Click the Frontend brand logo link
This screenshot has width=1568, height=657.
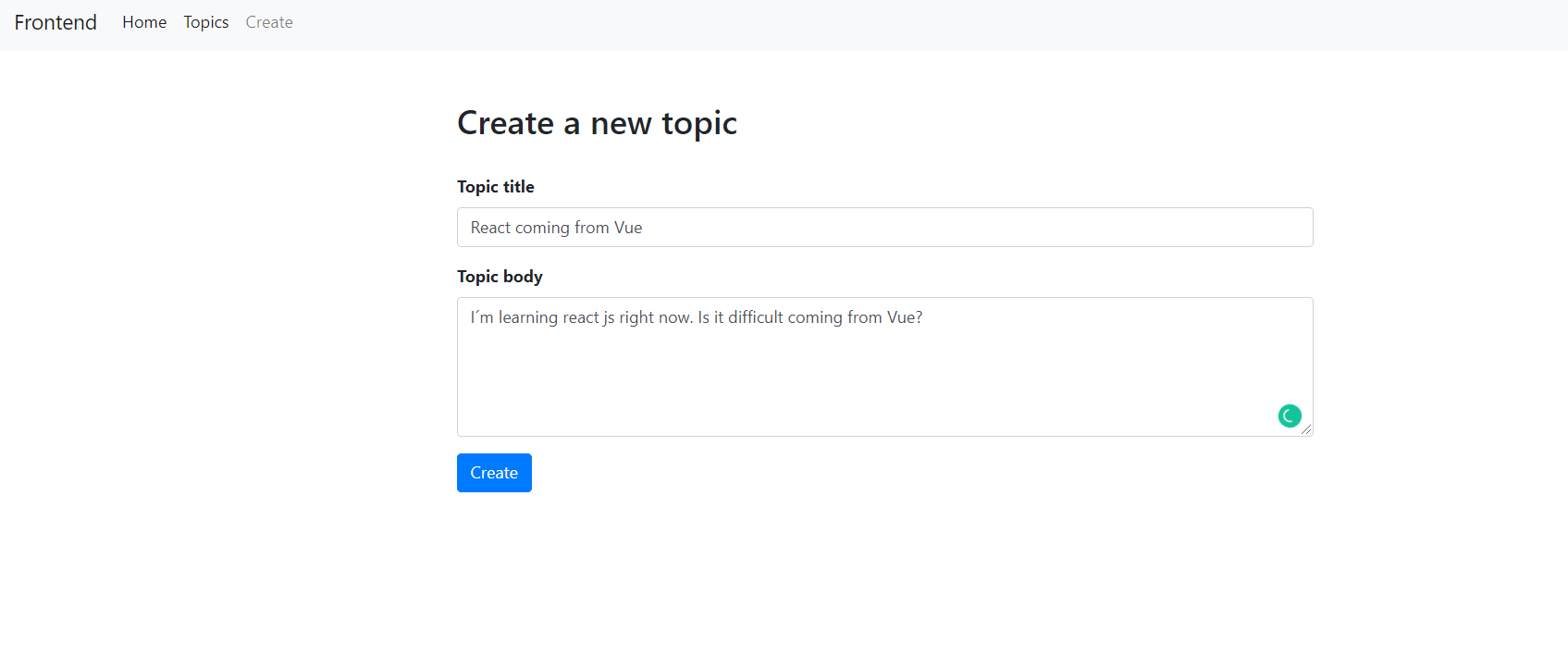(56, 22)
